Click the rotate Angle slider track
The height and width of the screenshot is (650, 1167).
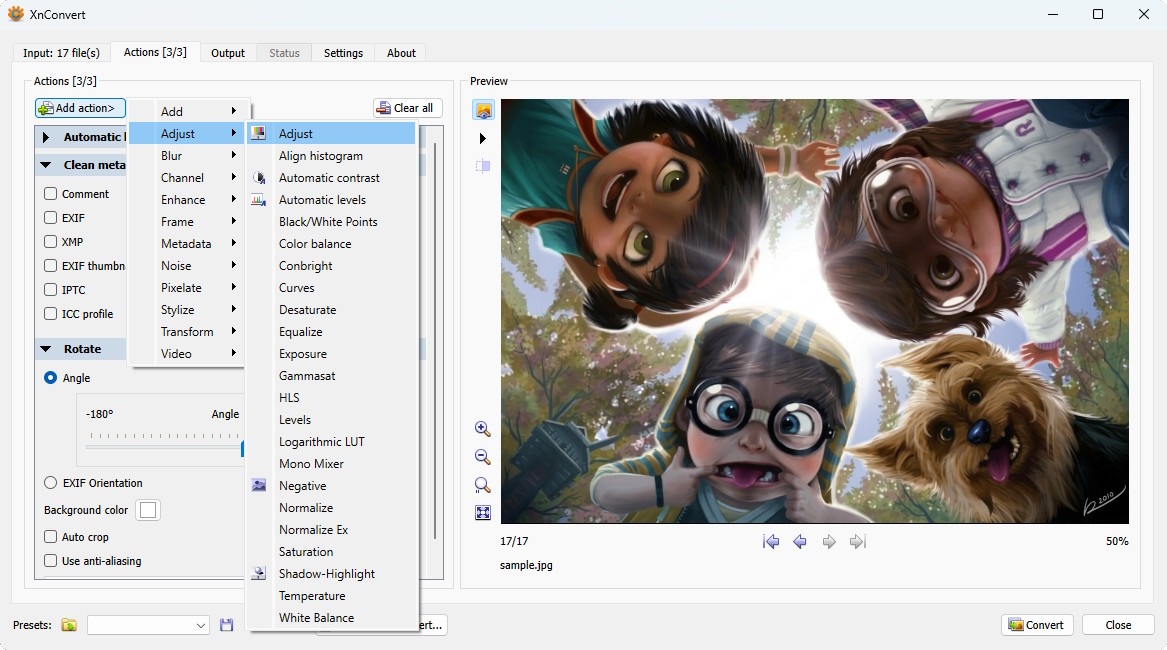coord(164,447)
